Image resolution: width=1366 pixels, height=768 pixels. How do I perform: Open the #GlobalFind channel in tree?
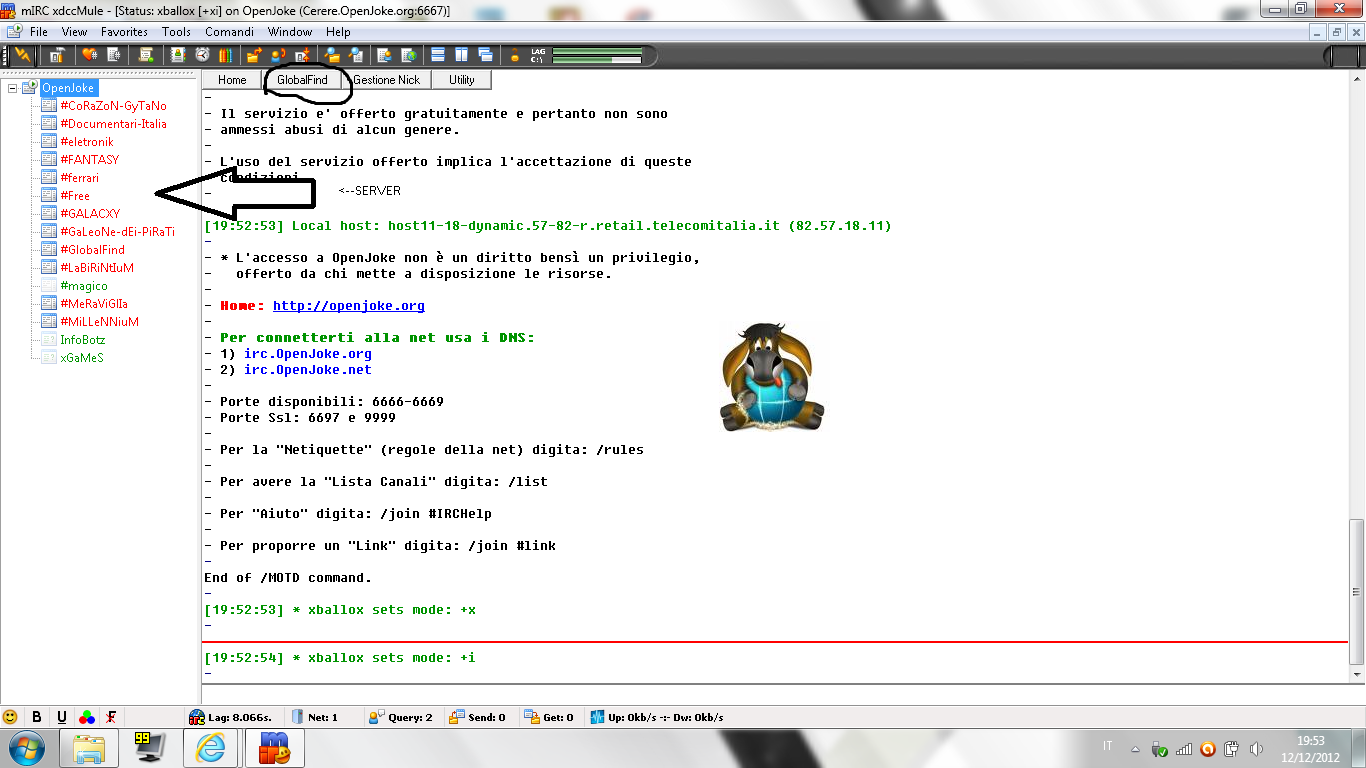click(x=92, y=250)
